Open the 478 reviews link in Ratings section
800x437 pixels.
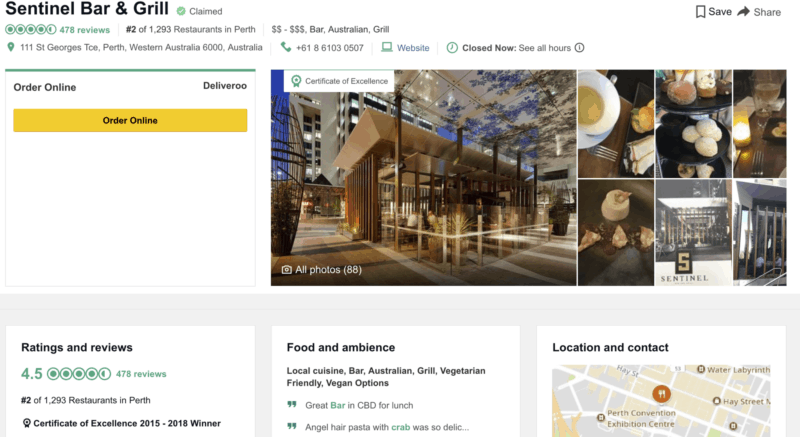click(141, 374)
